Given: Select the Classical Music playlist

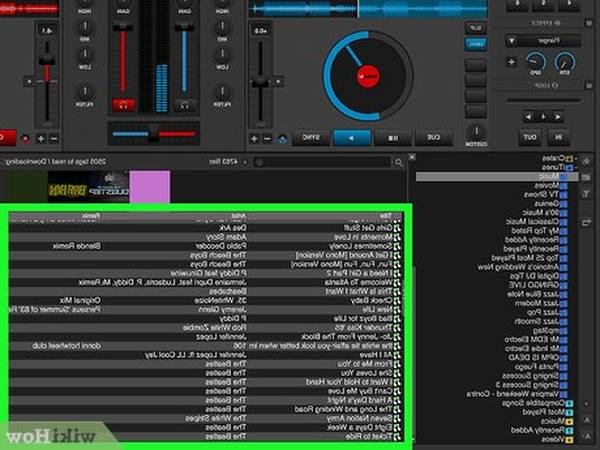Looking at the screenshot, I should (536, 222).
